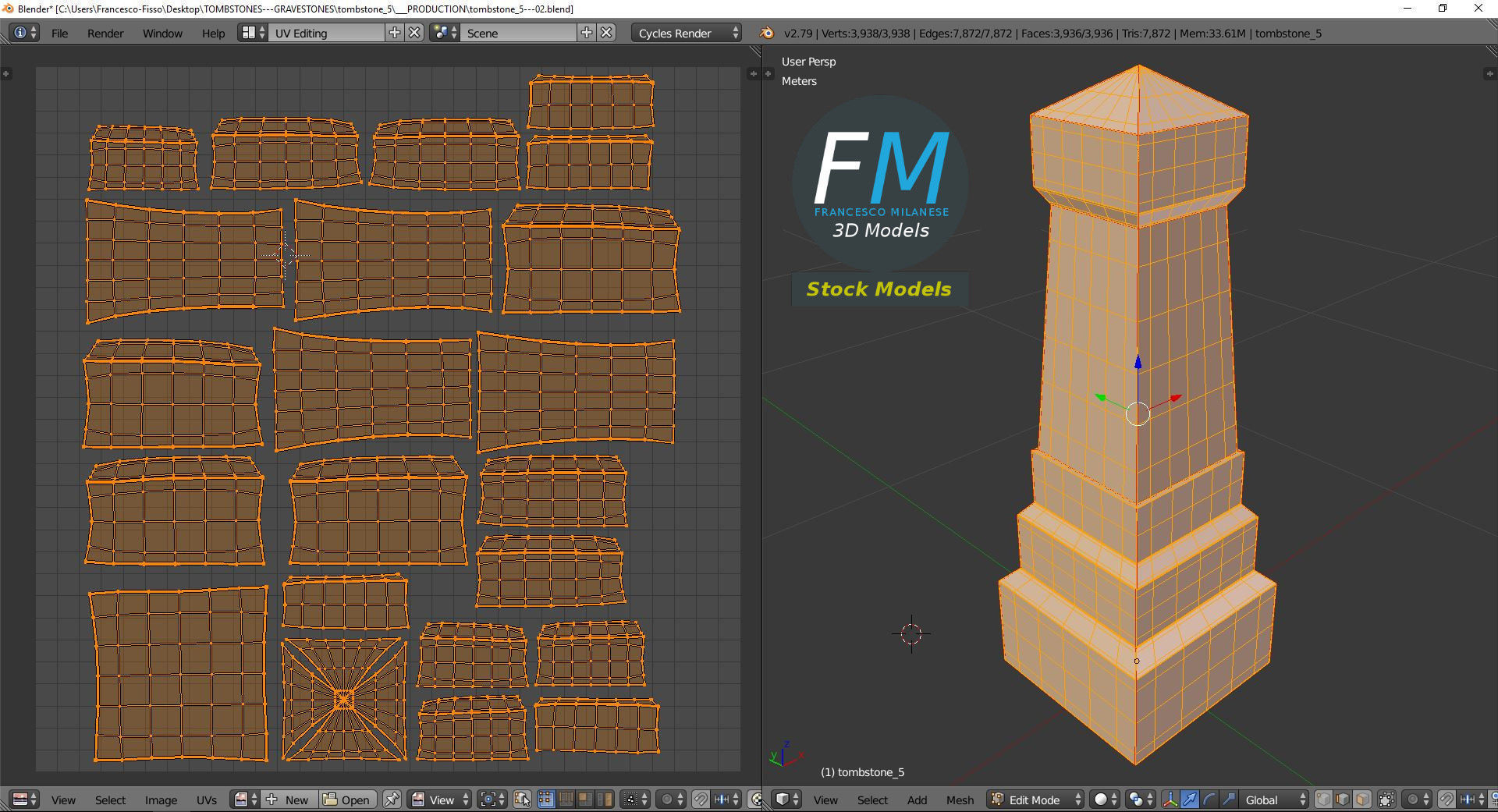Open the Add menu
Image resolution: width=1498 pixels, height=812 pixels.
(917, 800)
